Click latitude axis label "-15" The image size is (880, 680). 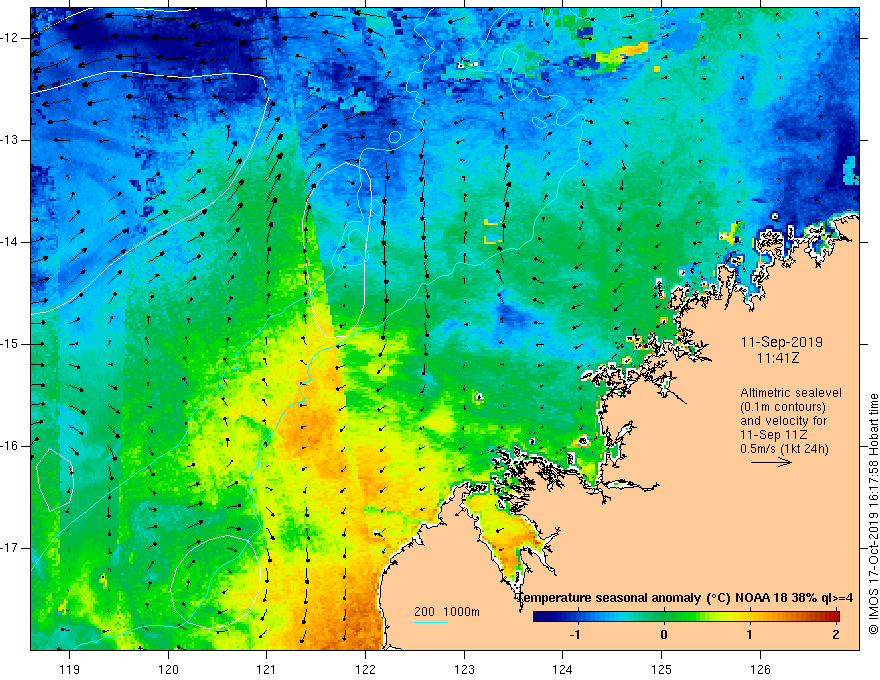coord(11,344)
